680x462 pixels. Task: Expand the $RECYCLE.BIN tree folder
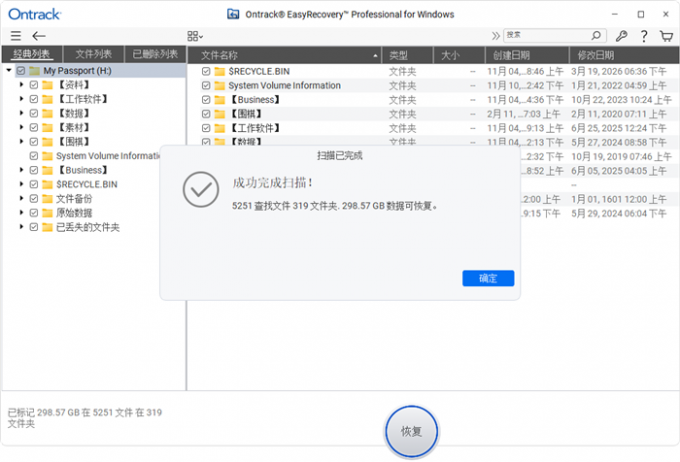click(21, 184)
